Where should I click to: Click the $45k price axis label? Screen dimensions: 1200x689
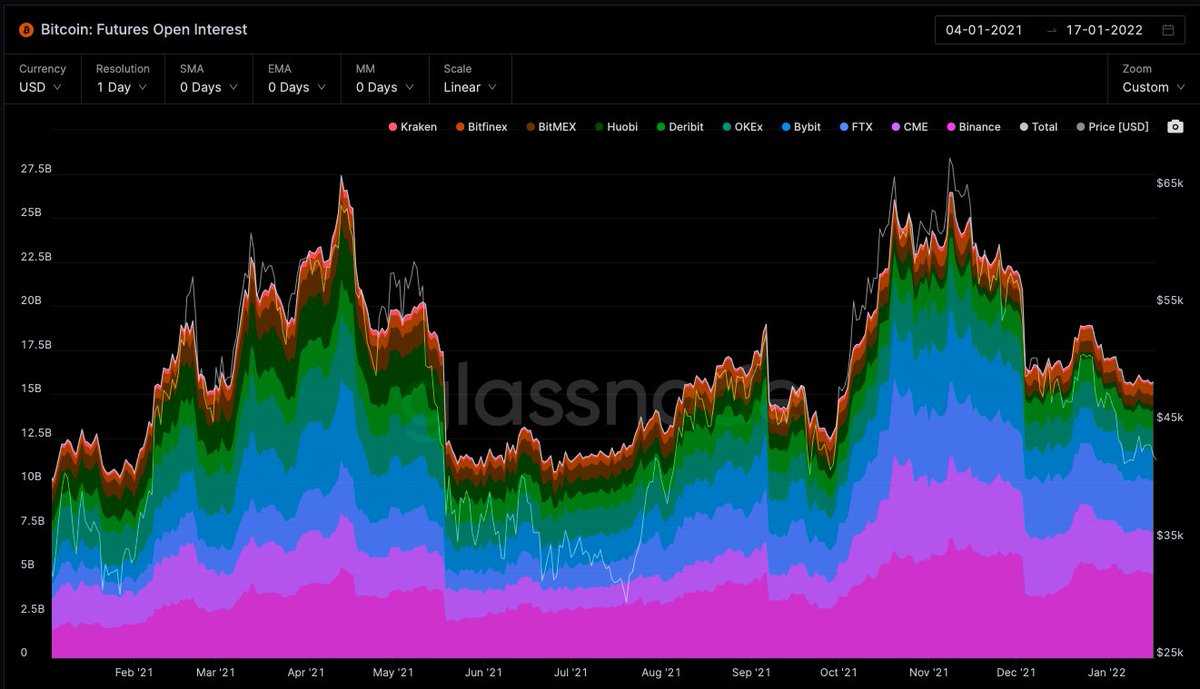(x=1170, y=417)
